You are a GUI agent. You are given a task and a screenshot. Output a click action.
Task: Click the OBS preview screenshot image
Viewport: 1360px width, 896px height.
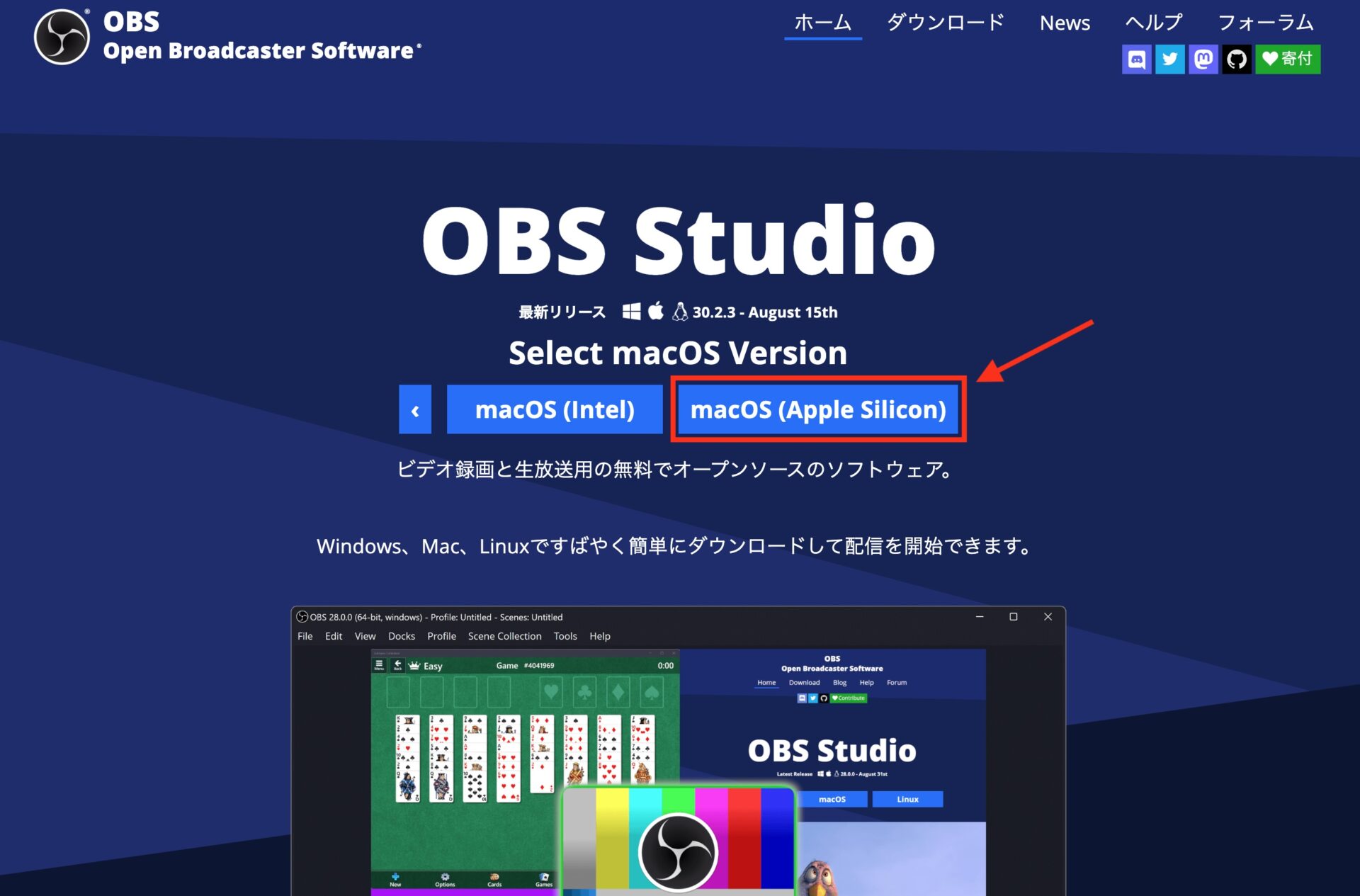pyautogui.click(x=678, y=751)
